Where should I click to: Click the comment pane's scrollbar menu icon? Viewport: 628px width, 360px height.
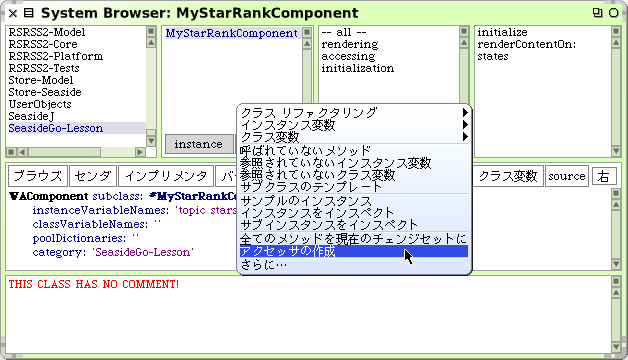click(616, 281)
